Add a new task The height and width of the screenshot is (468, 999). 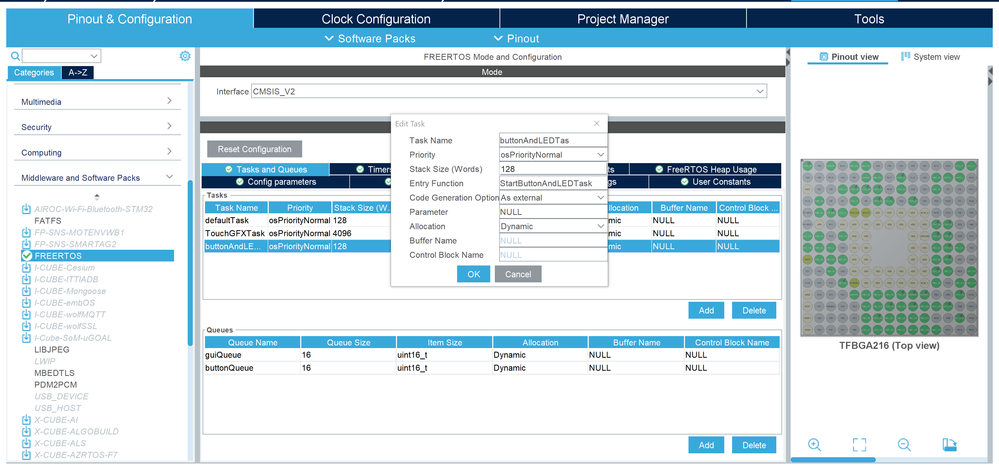click(x=706, y=310)
